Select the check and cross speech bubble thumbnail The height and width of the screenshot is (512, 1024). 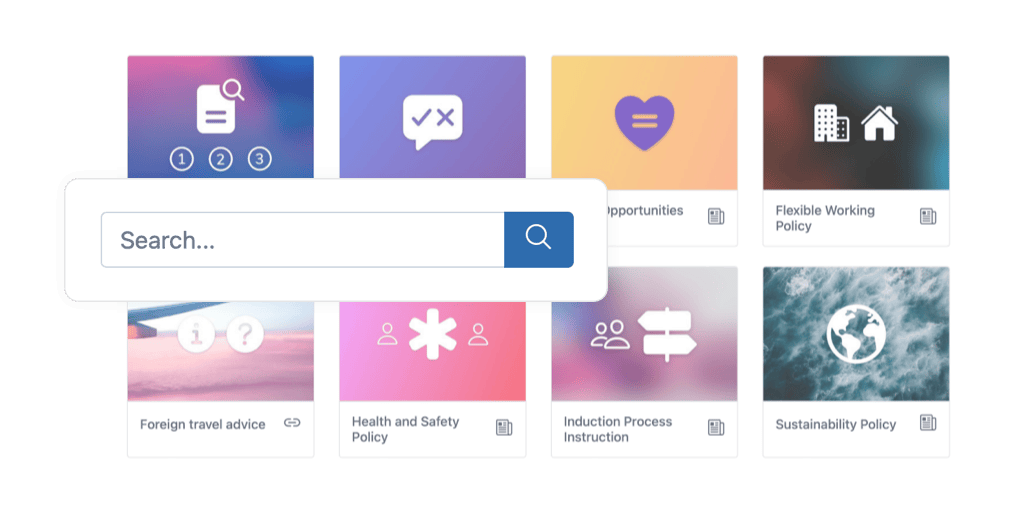432,117
